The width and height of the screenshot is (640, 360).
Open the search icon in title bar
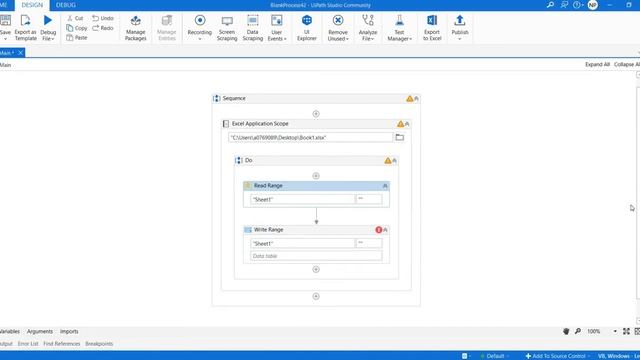coord(550,5)
